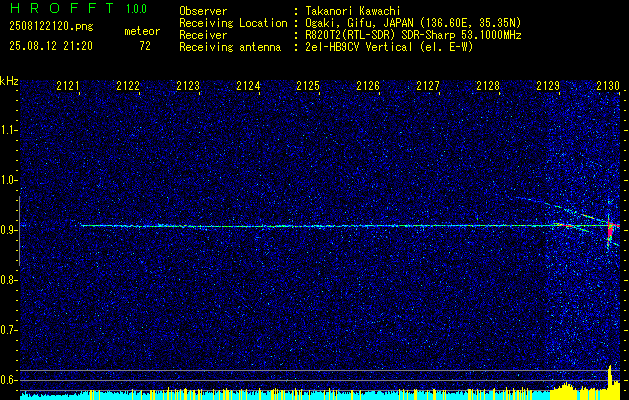Viewport: 629px width, 400px height.
Task: Click the 2129 time marker
Action: coord(548,86)
